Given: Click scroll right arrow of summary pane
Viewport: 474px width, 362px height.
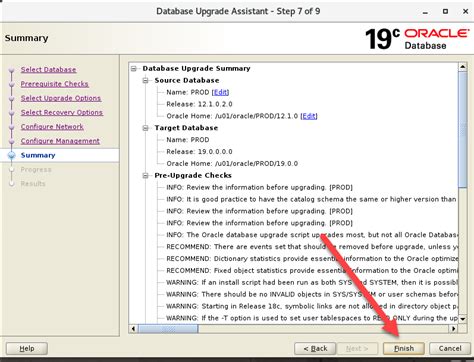Looking at the screenshot, I should 453,329.
